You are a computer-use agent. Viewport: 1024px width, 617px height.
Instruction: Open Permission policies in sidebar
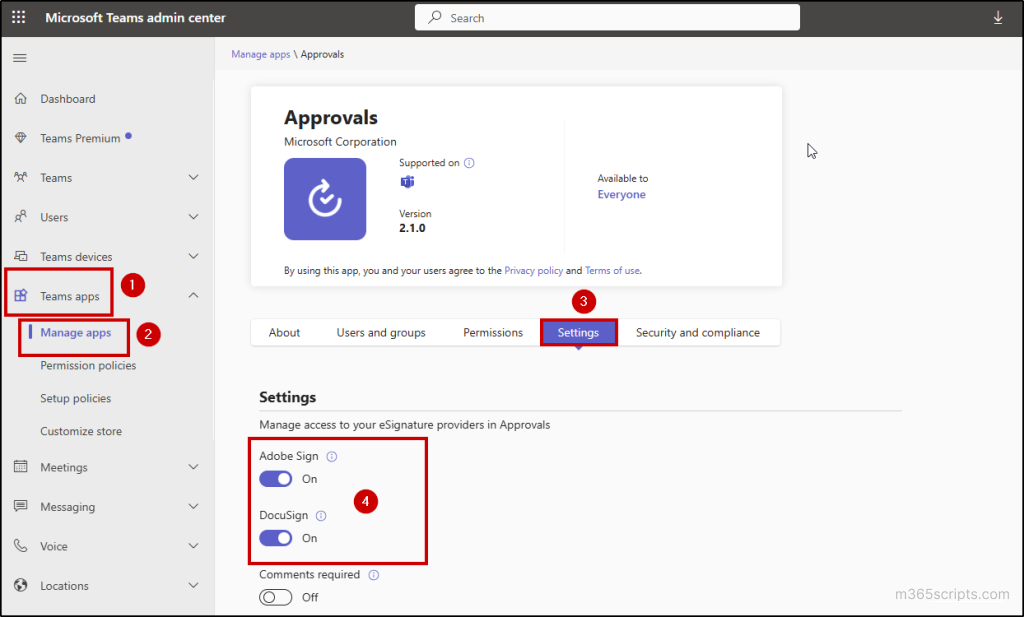[88, 366]
